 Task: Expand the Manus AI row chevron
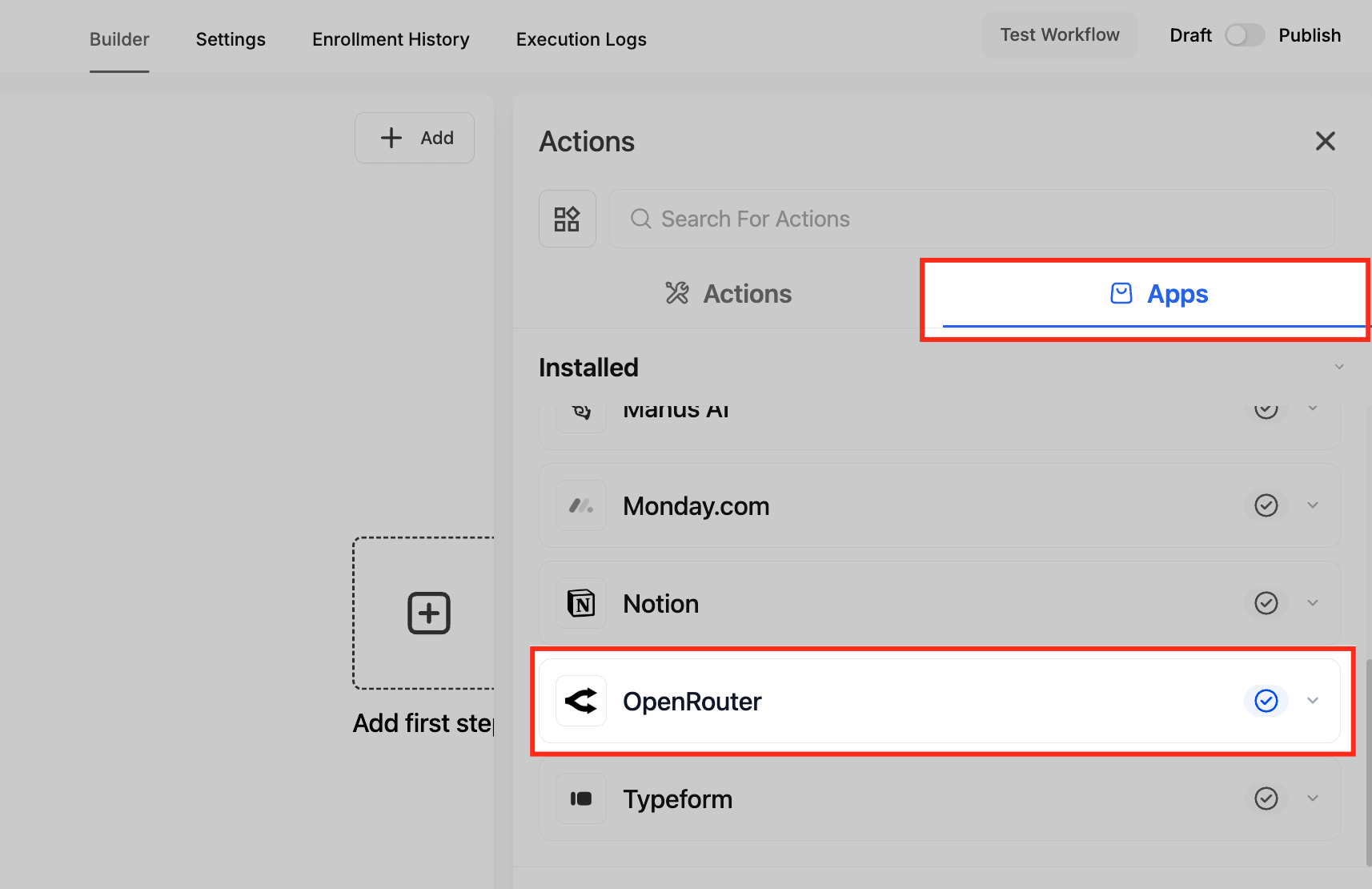1313,408
